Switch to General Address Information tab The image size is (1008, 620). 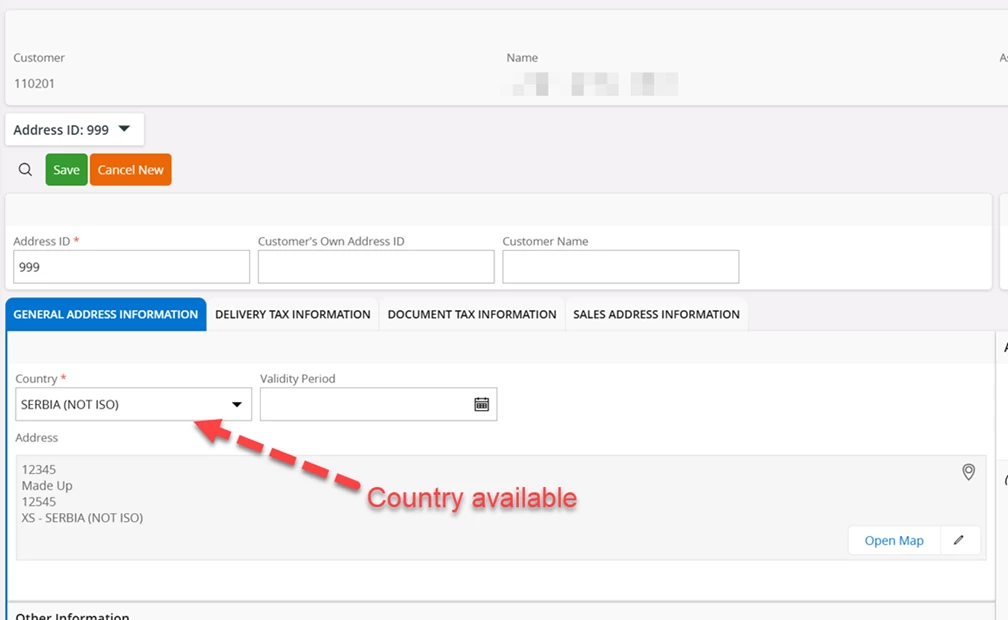pyautogui.click(x=105, y=314)
